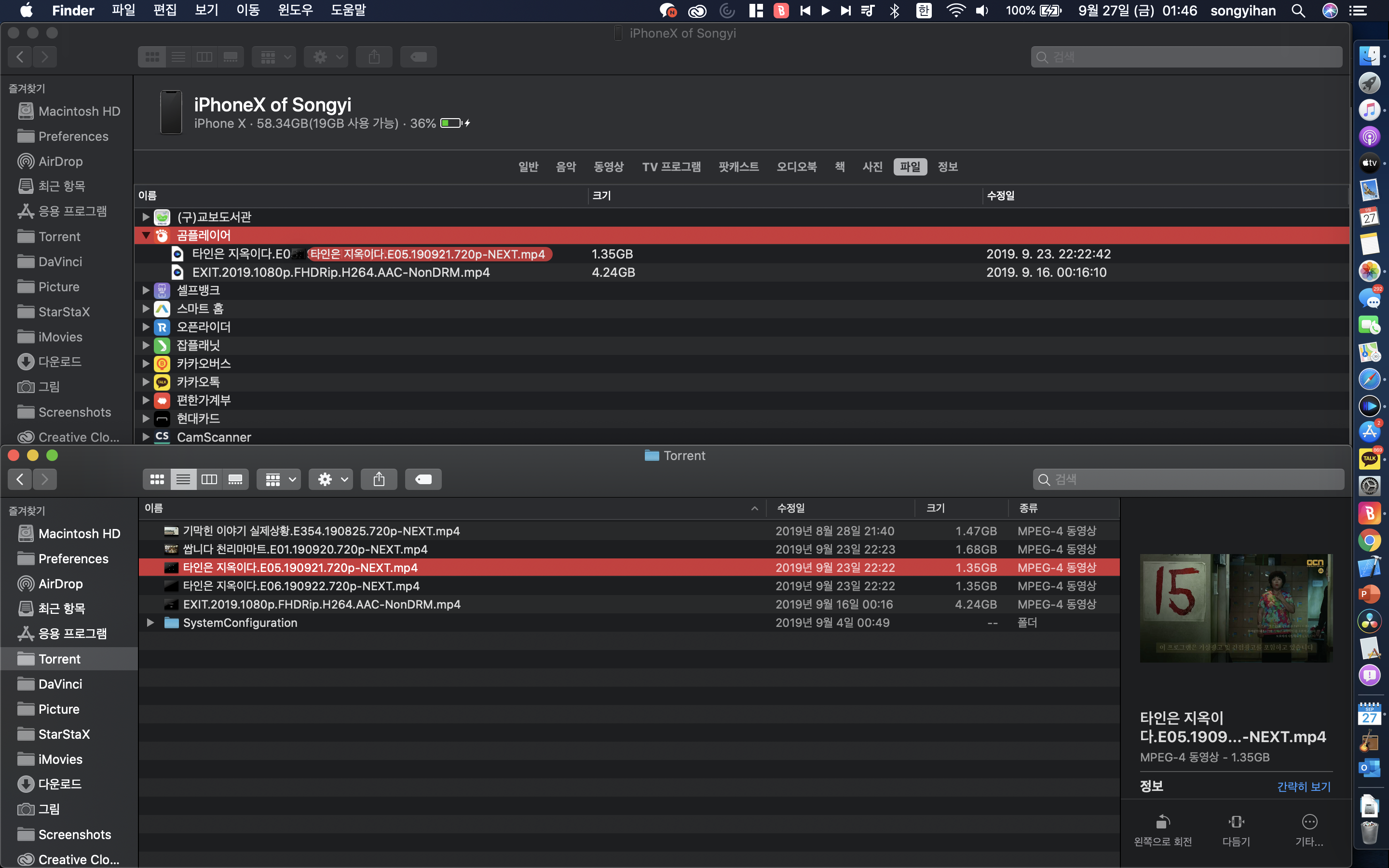1389x868 pixels.
Task: Click the share button in Torrent window
Action: coord(379,479)
